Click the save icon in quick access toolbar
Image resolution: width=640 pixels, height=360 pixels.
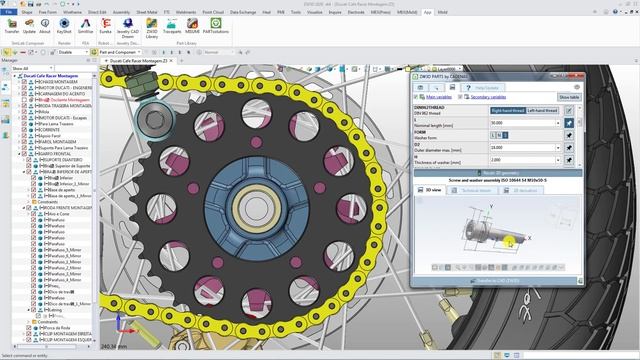coord(30,4)
